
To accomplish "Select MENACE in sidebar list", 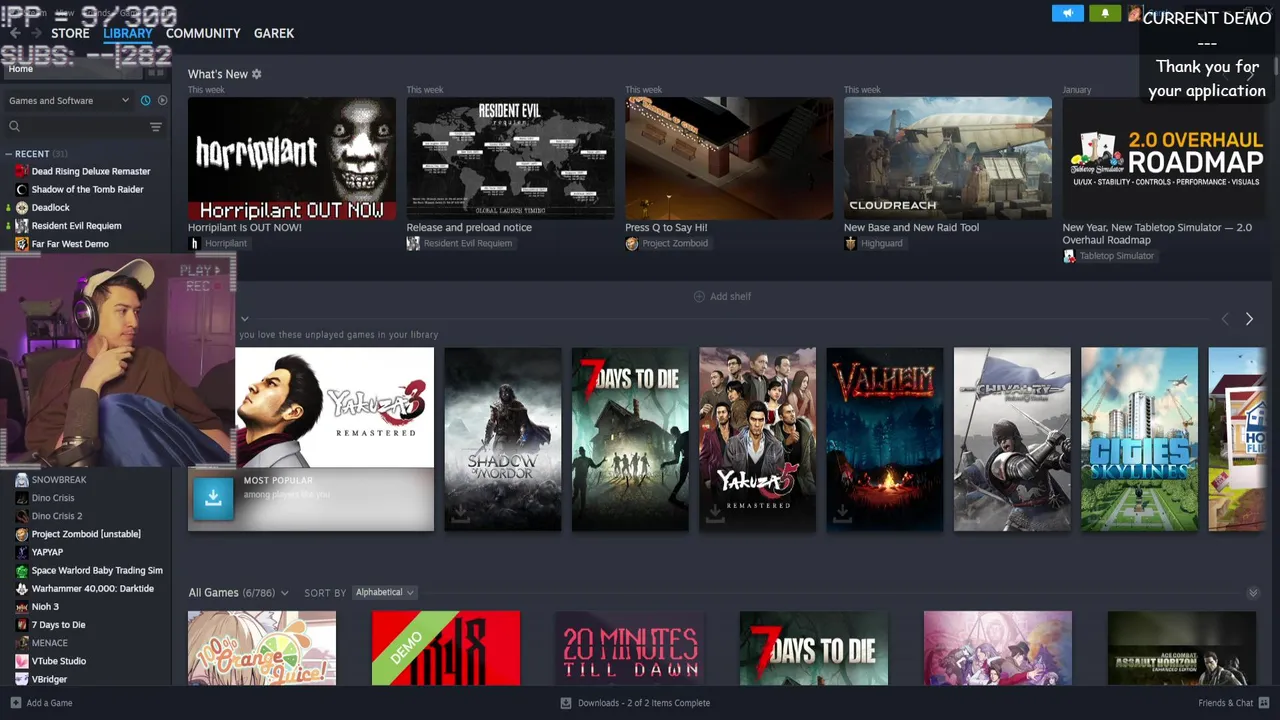I will point(50,643).
